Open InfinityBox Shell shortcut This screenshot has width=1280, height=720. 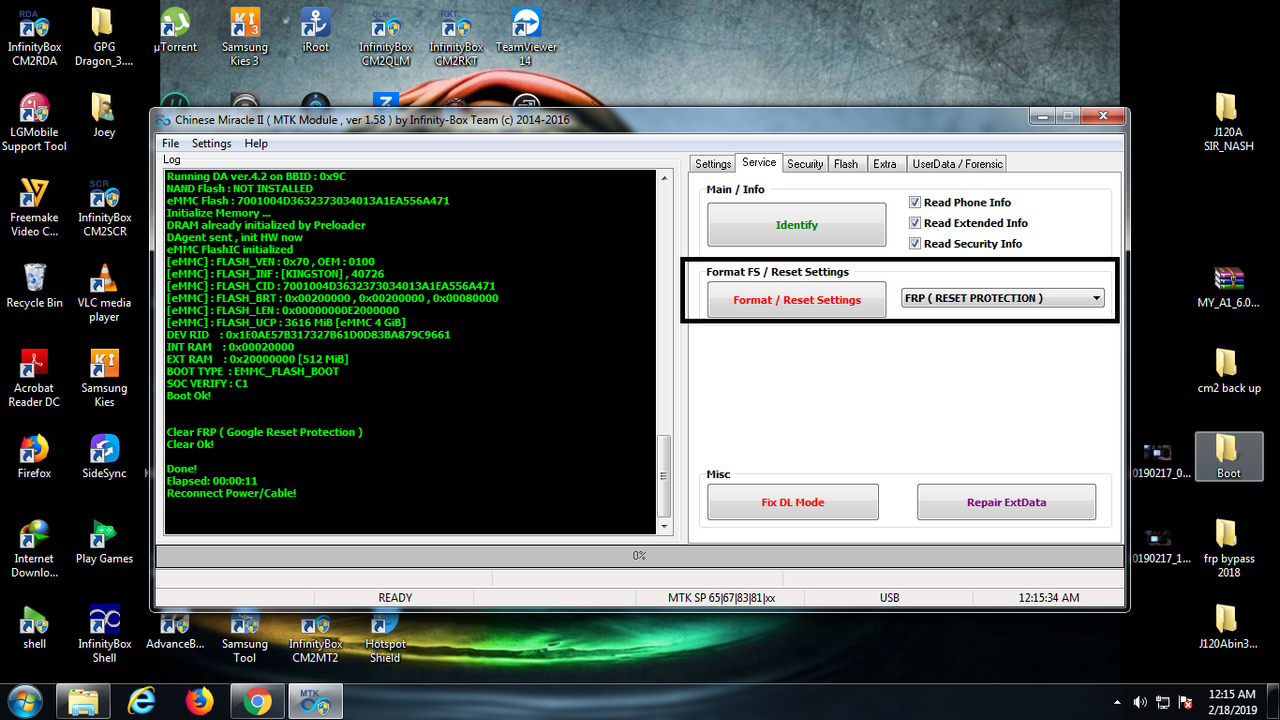[x=104, y=632]
